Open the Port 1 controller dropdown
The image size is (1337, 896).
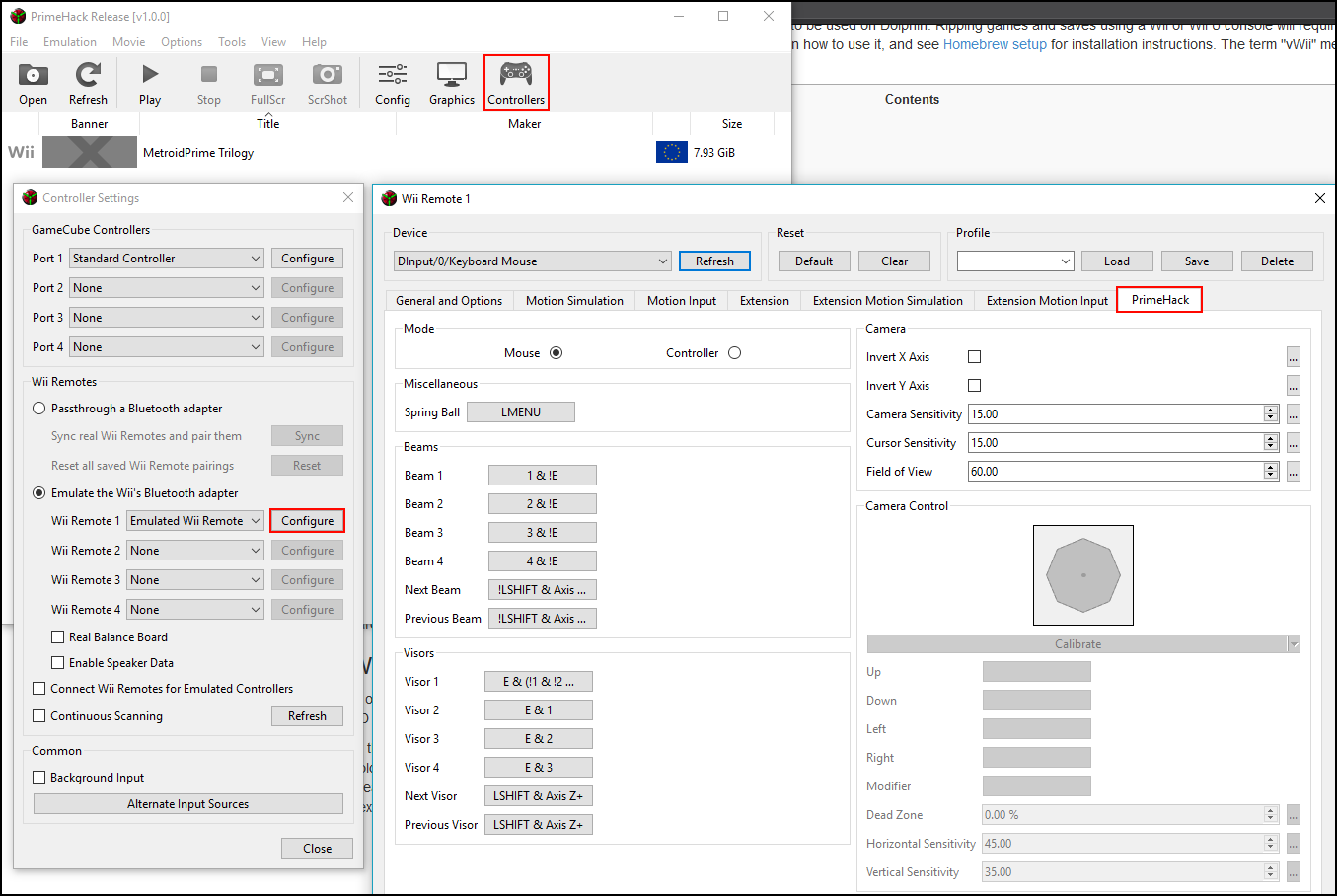[x=166, y=259]
